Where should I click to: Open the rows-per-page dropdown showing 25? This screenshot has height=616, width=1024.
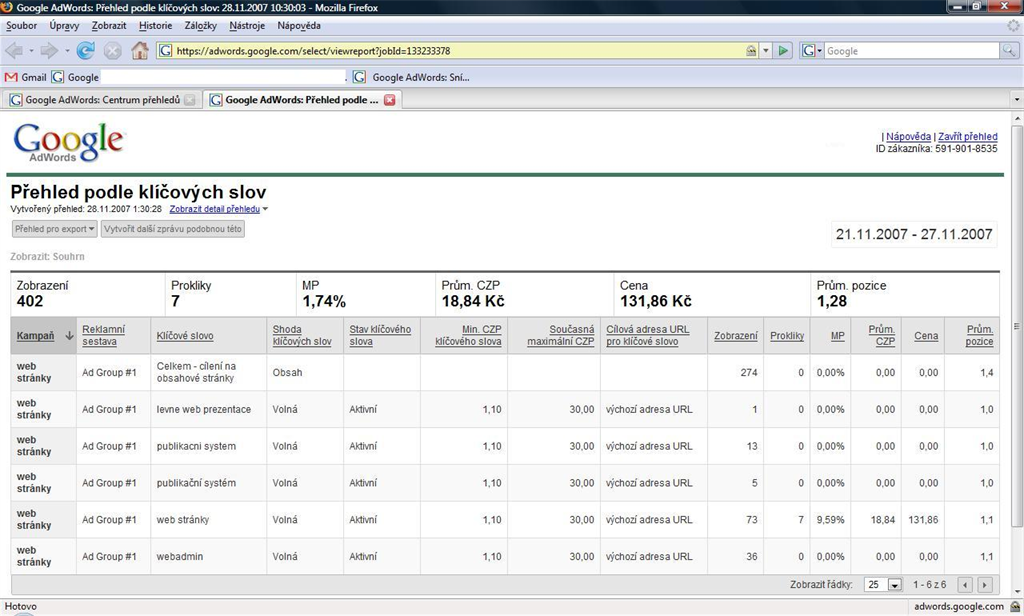click(883, 585)
